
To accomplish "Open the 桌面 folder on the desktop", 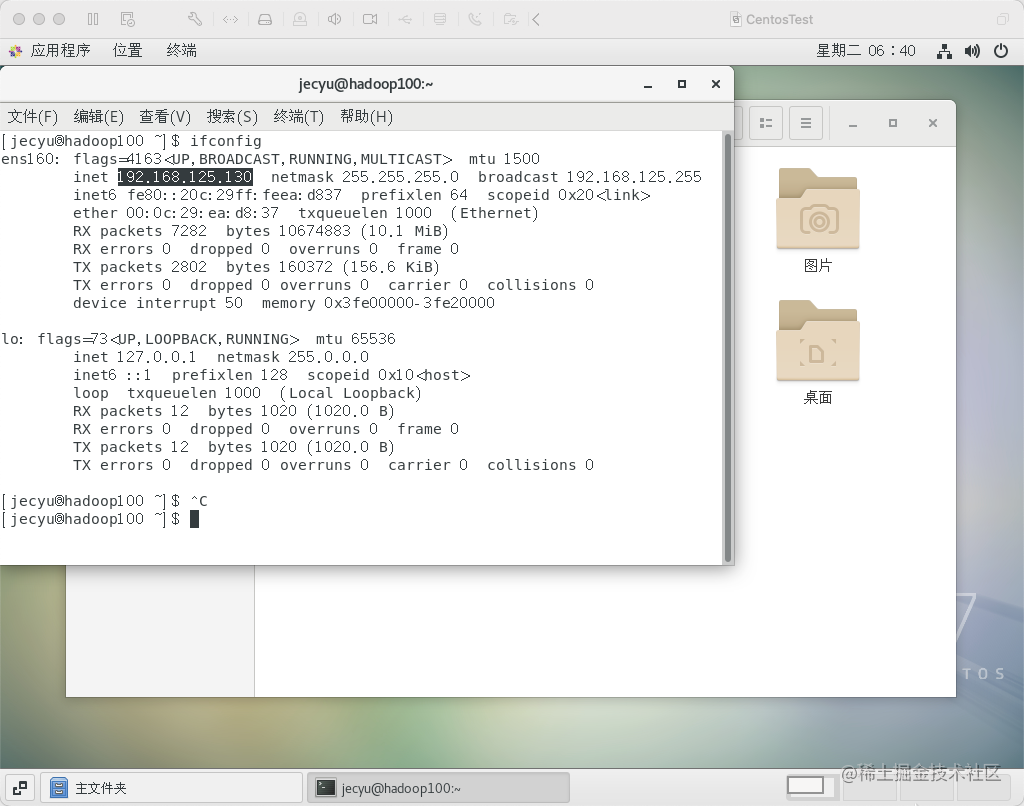I will (817, 341).
